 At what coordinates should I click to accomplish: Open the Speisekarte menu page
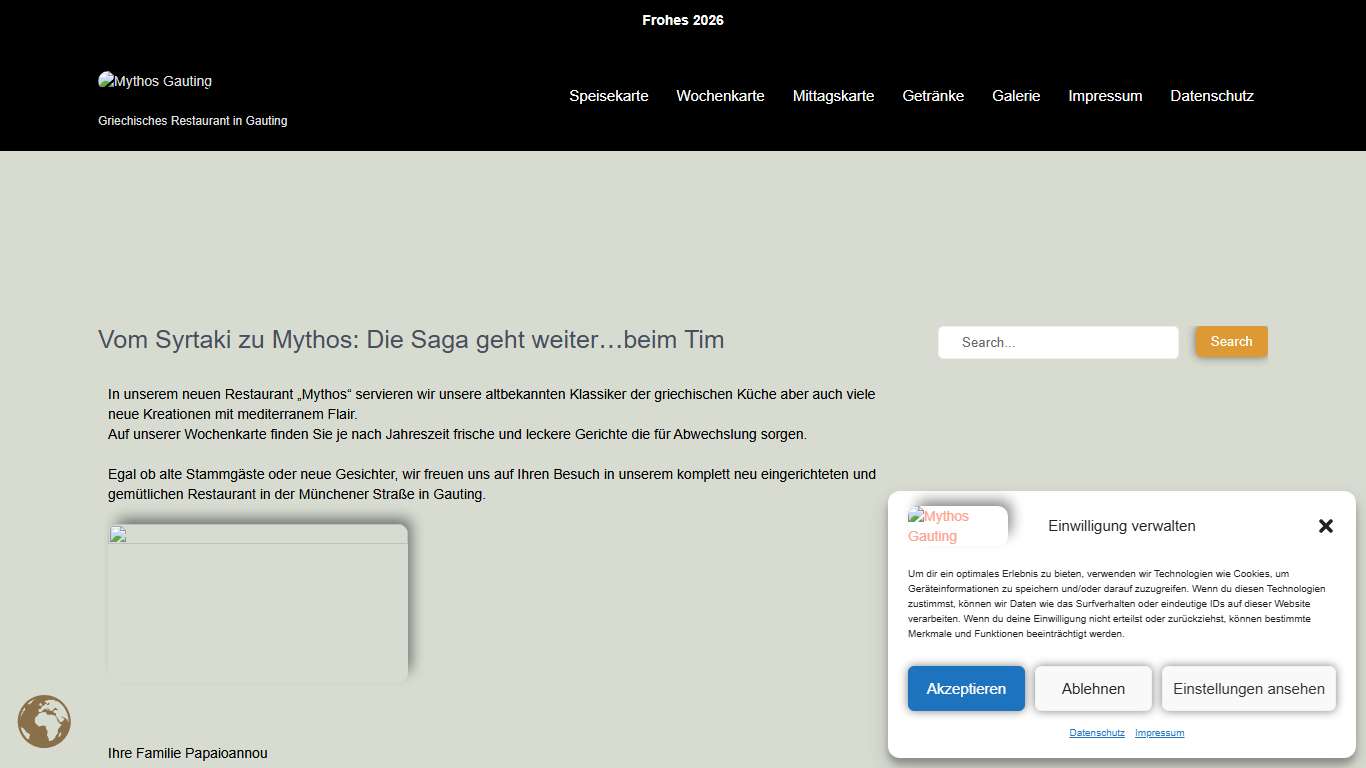pos(608,96)
